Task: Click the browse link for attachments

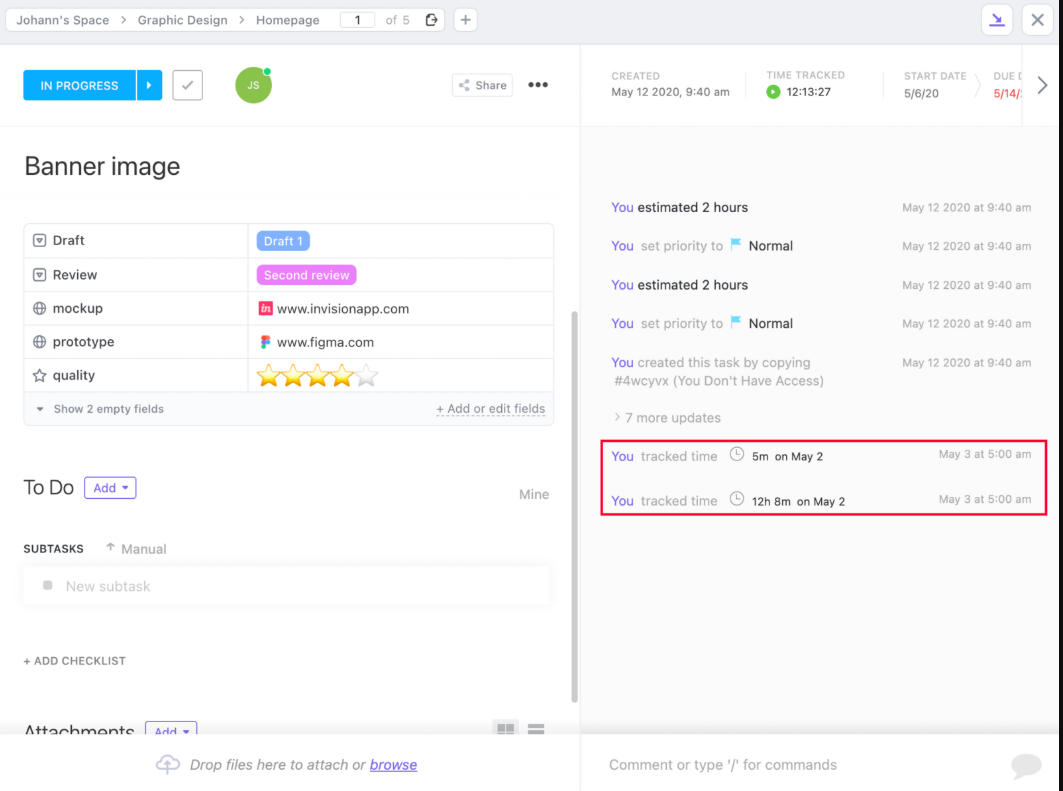Action: coord(393,765)
